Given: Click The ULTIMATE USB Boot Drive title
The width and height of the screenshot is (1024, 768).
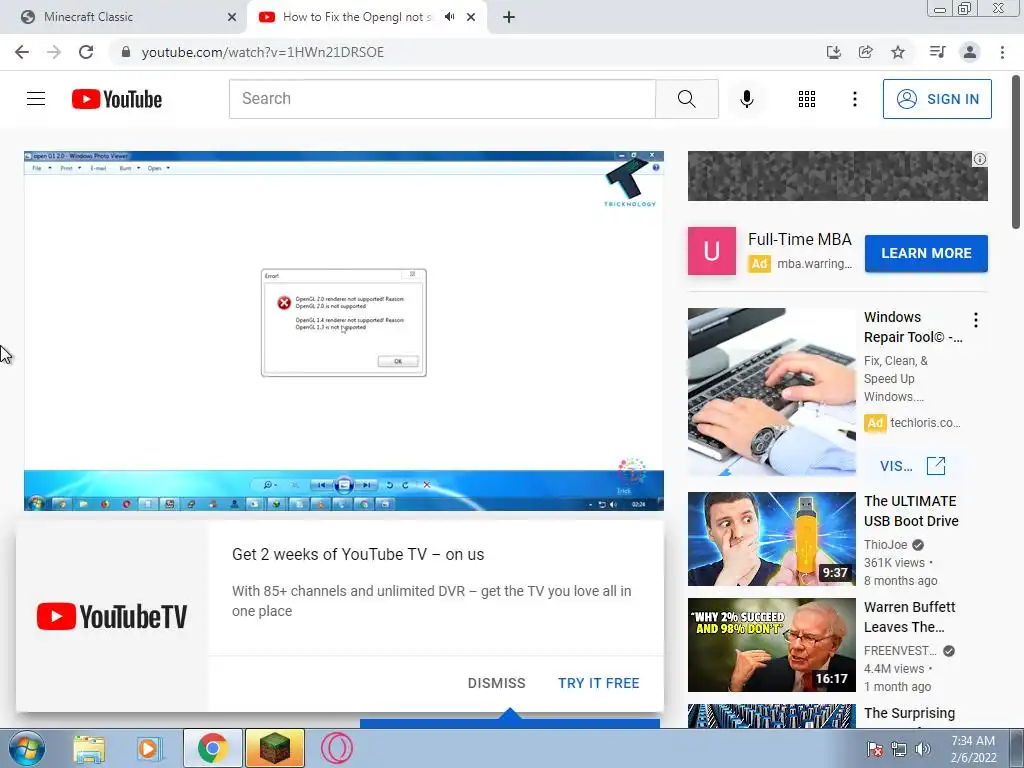Looking at the screenshot, I should point(911,511).
